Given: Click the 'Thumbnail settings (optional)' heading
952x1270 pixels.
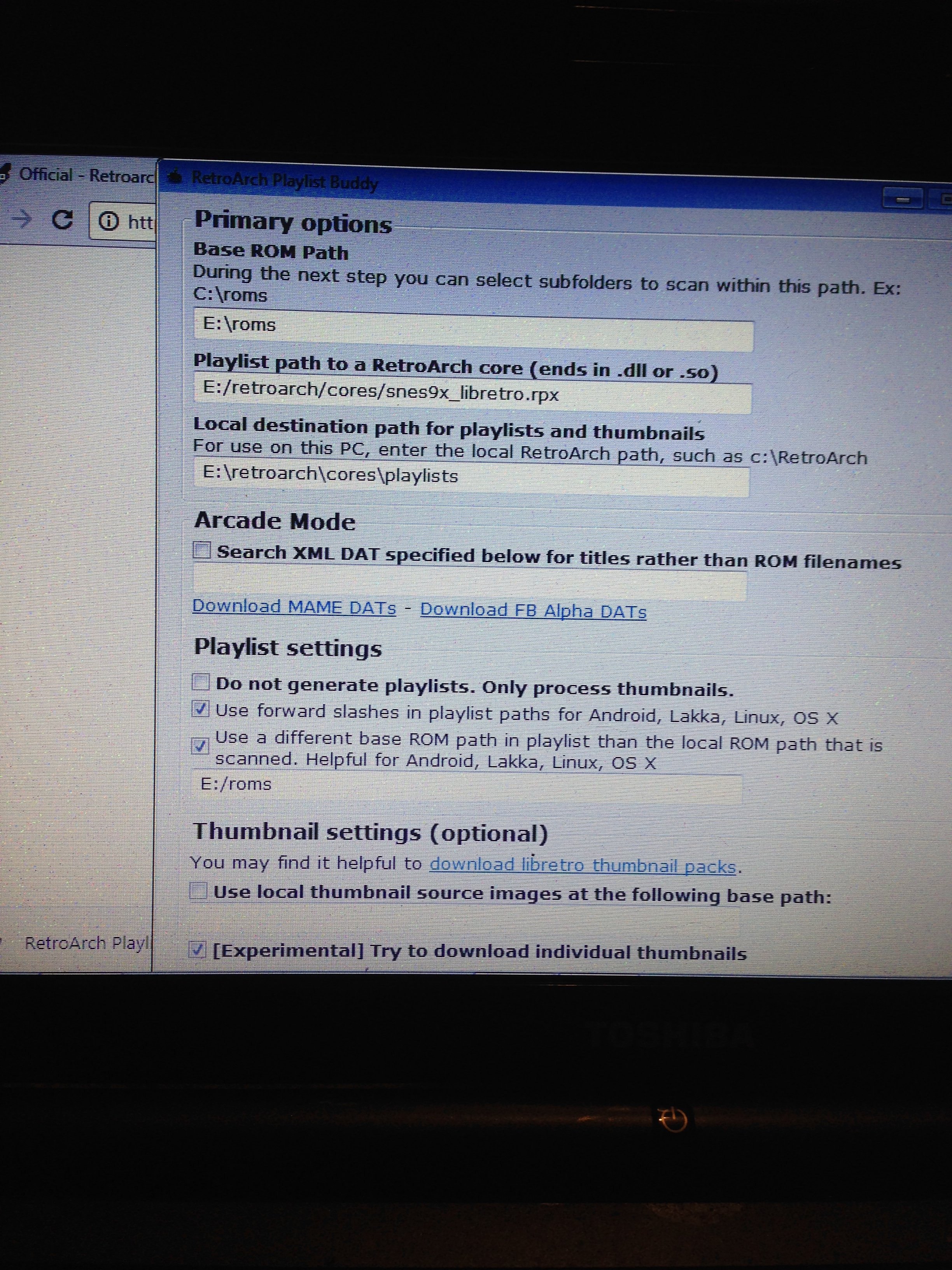Looking at the screenshot, I should [370, 832].
